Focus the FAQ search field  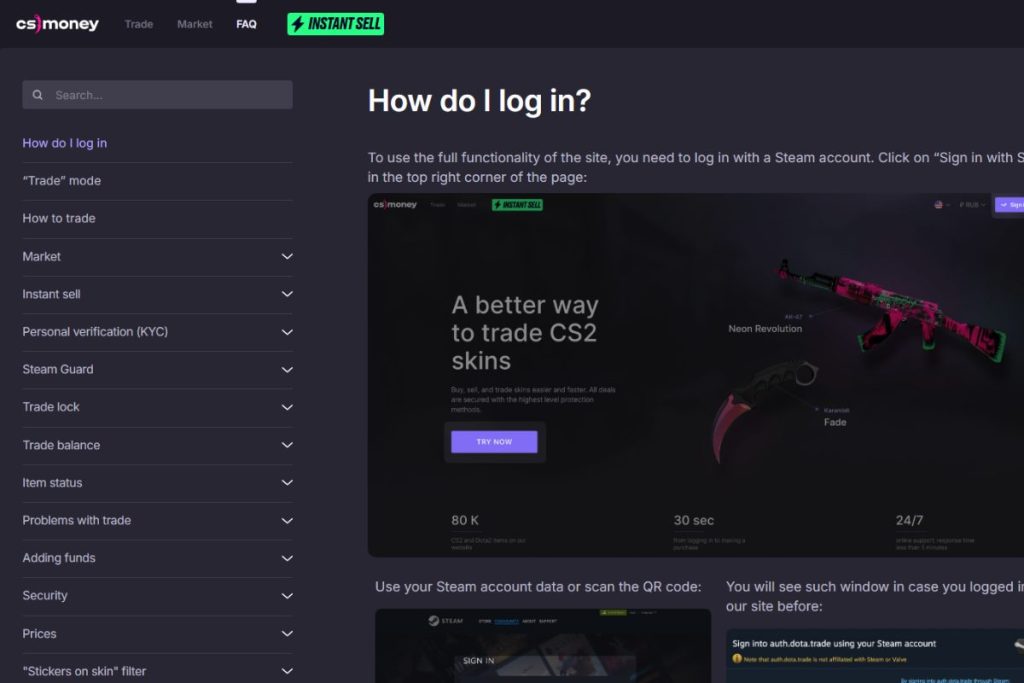tap(157, 95)
